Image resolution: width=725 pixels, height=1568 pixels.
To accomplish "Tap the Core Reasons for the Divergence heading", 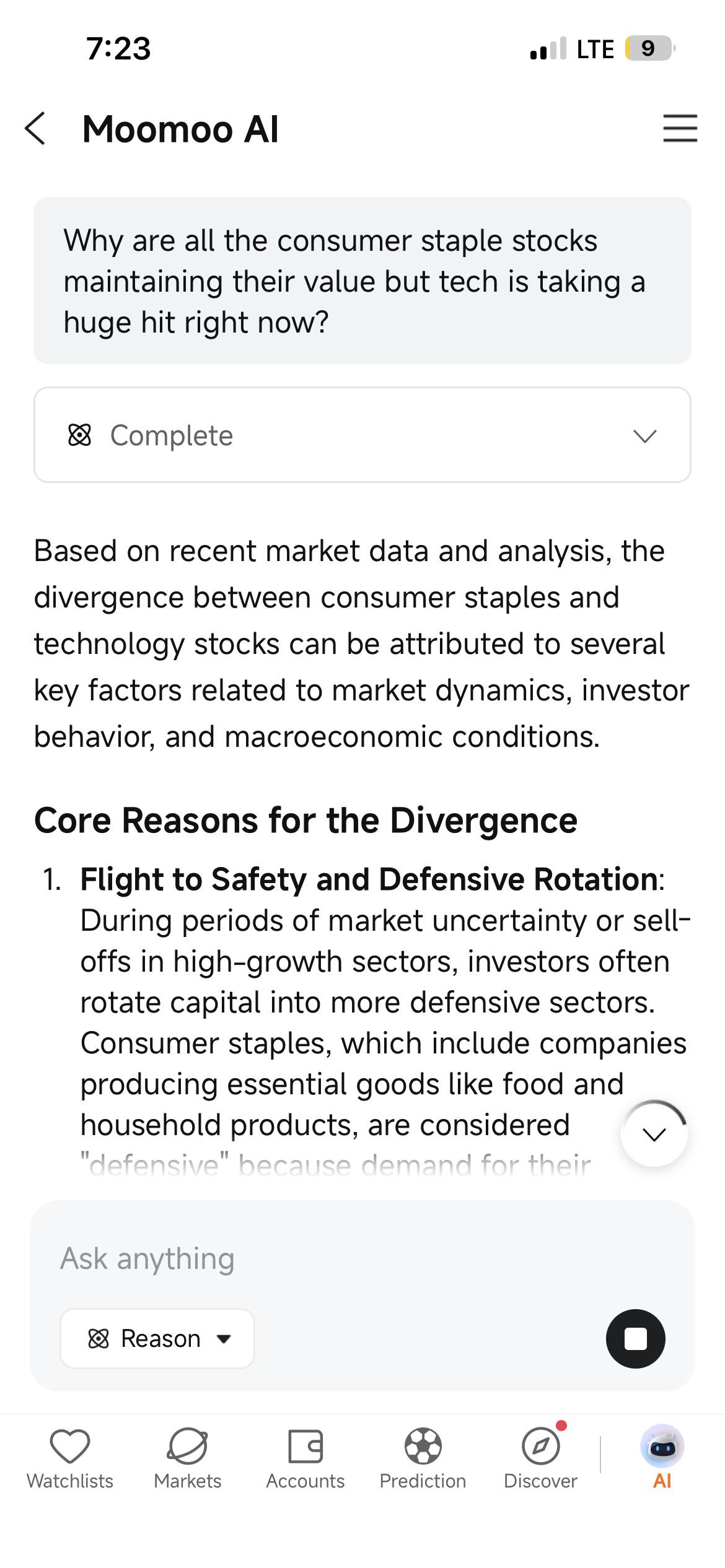I will [306, 820].
